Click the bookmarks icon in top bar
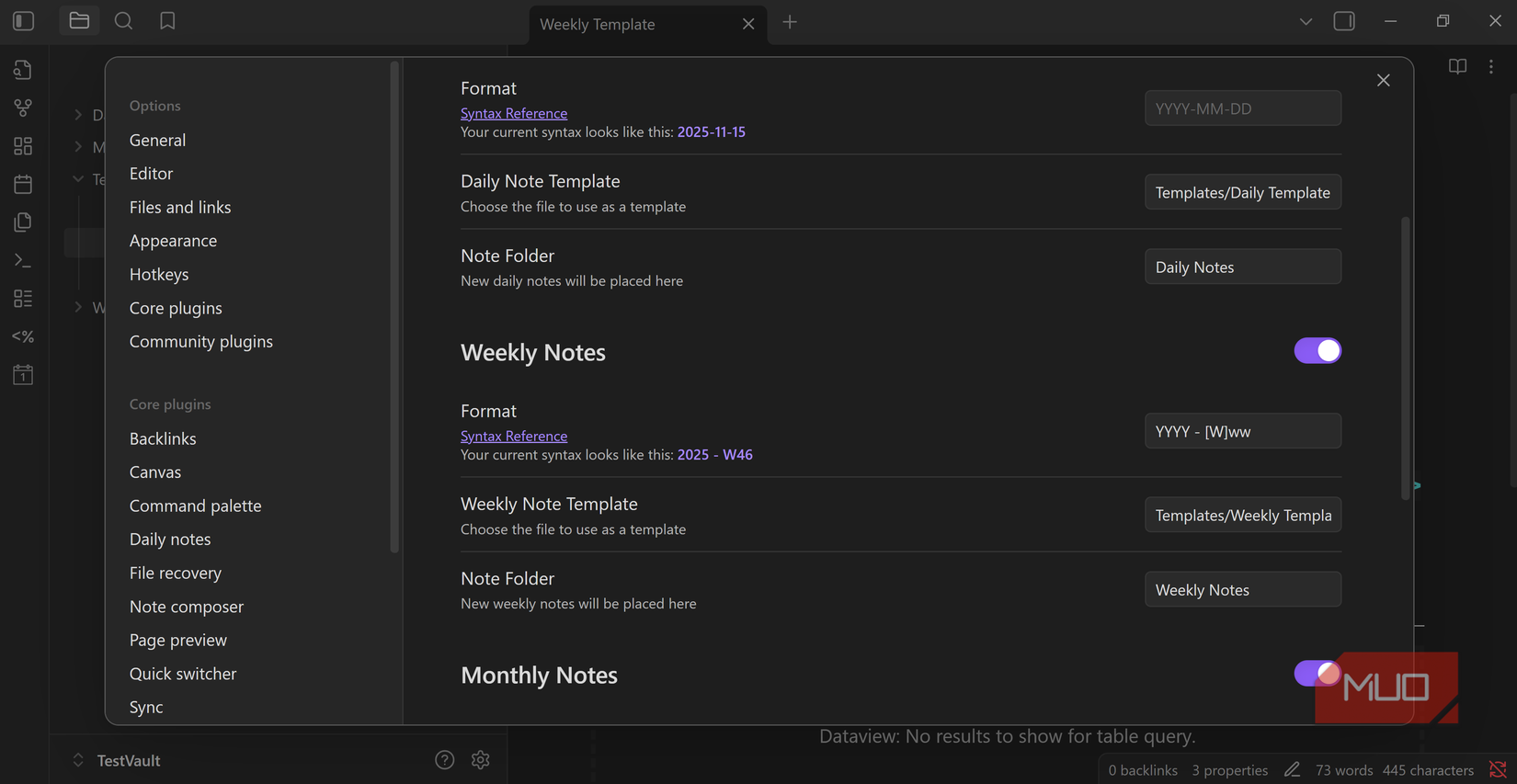This screenshot has height=784, width=1517. (167, 21)
